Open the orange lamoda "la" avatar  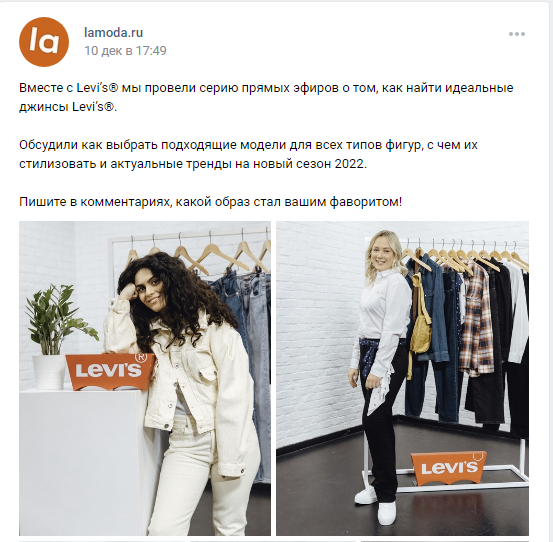[44, 42]
